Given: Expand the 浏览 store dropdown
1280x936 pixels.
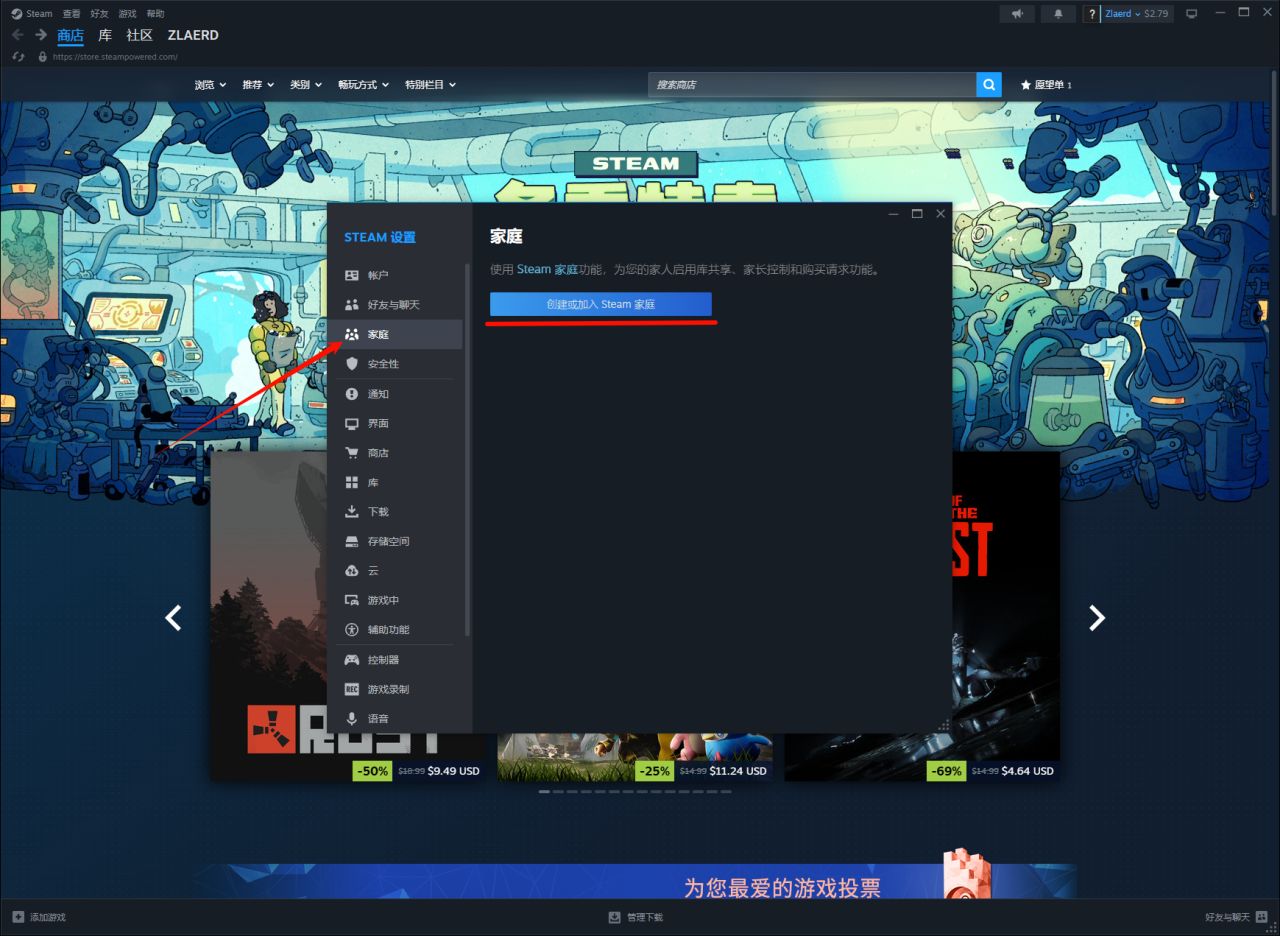Looking at the screenshot, I should click(210, 85).
